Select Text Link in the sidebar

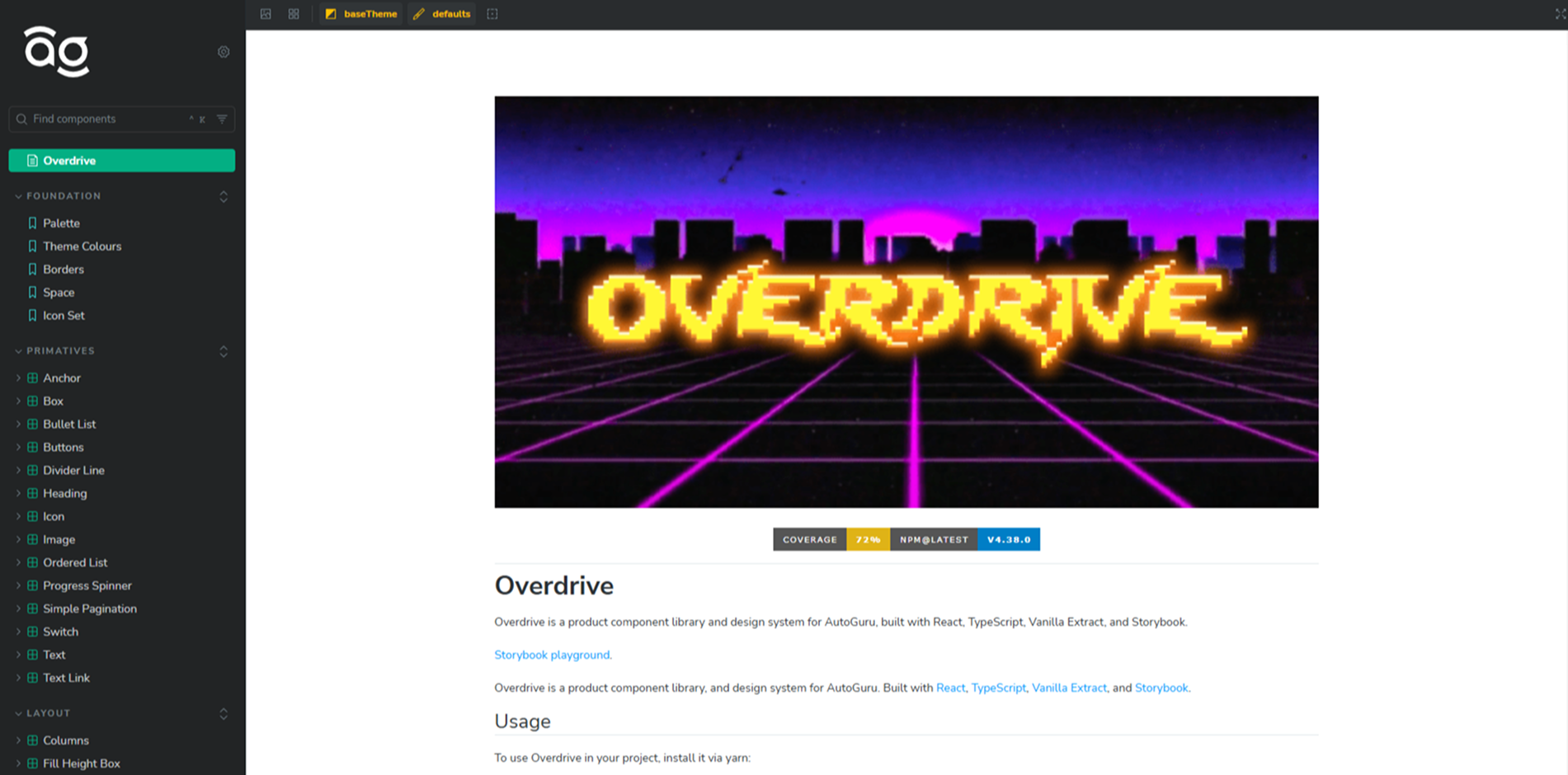(x=66, y=679)
